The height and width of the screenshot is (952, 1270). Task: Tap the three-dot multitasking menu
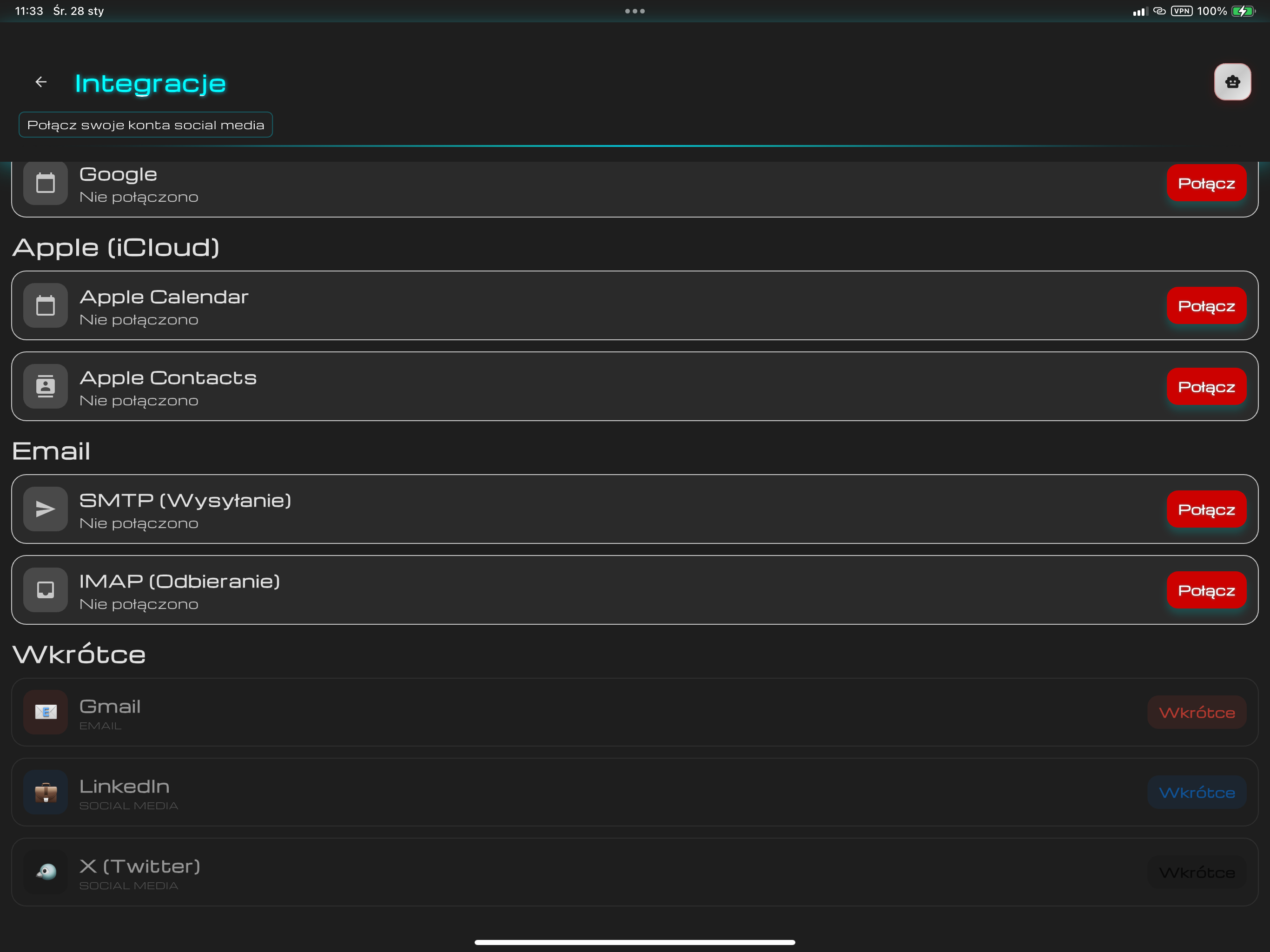(x=635, y=11)
